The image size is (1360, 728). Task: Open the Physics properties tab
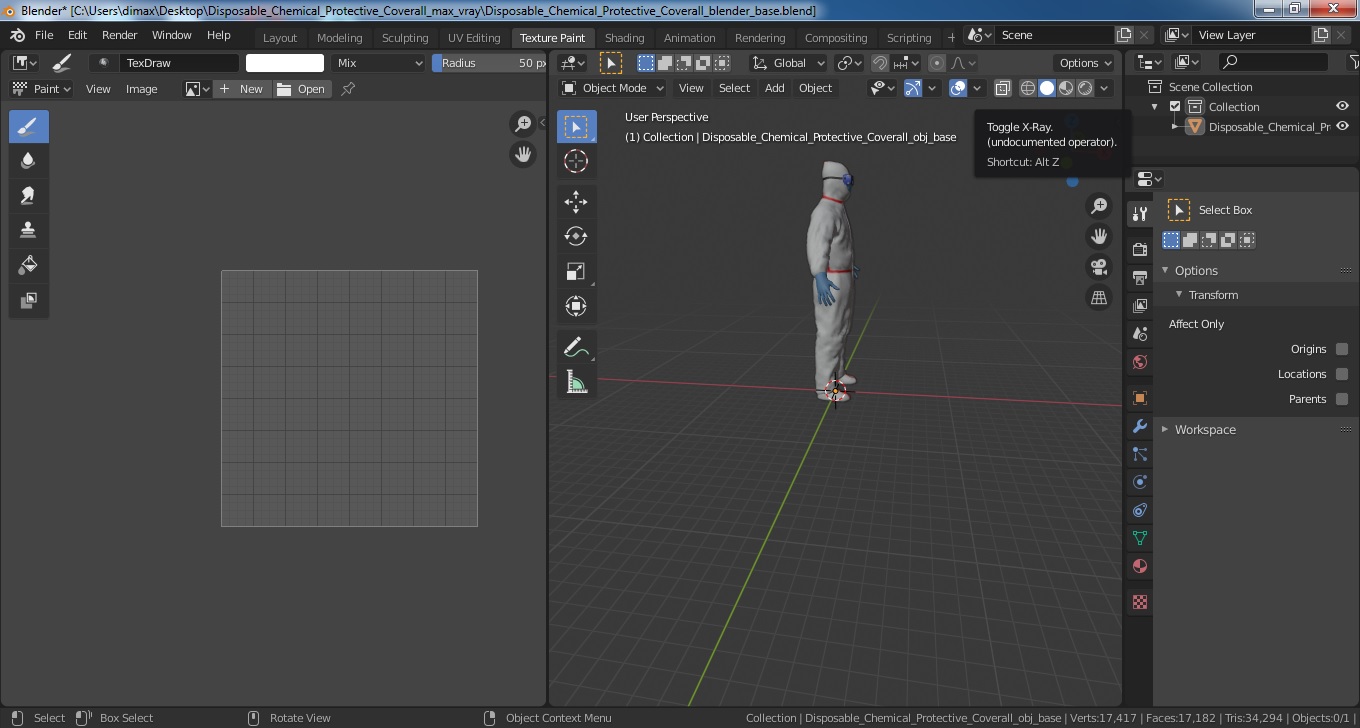pyautogui.click(x=1140, y=482)
